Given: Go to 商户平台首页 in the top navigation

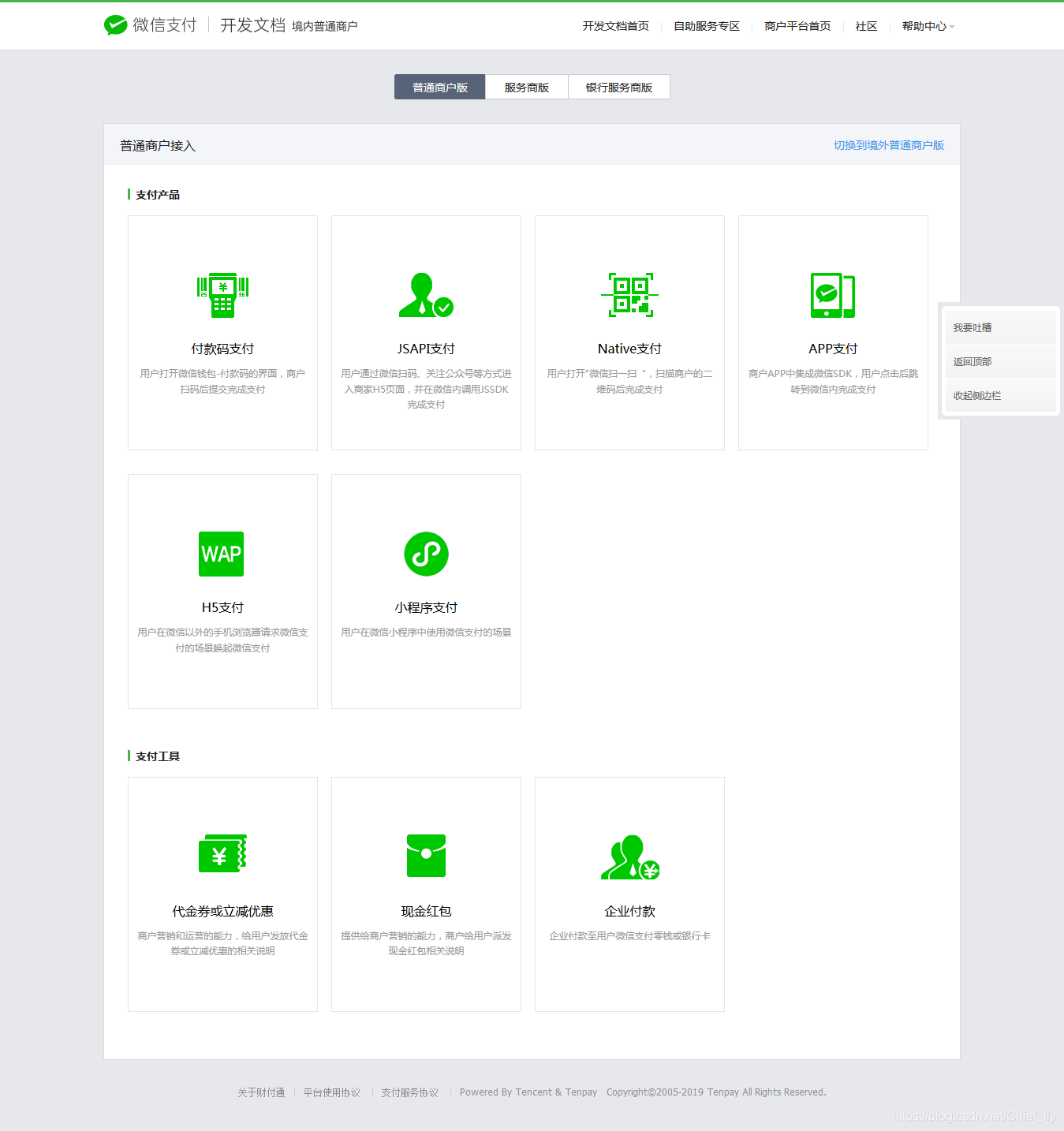Looking at the screenshot, I should [797, 26].
